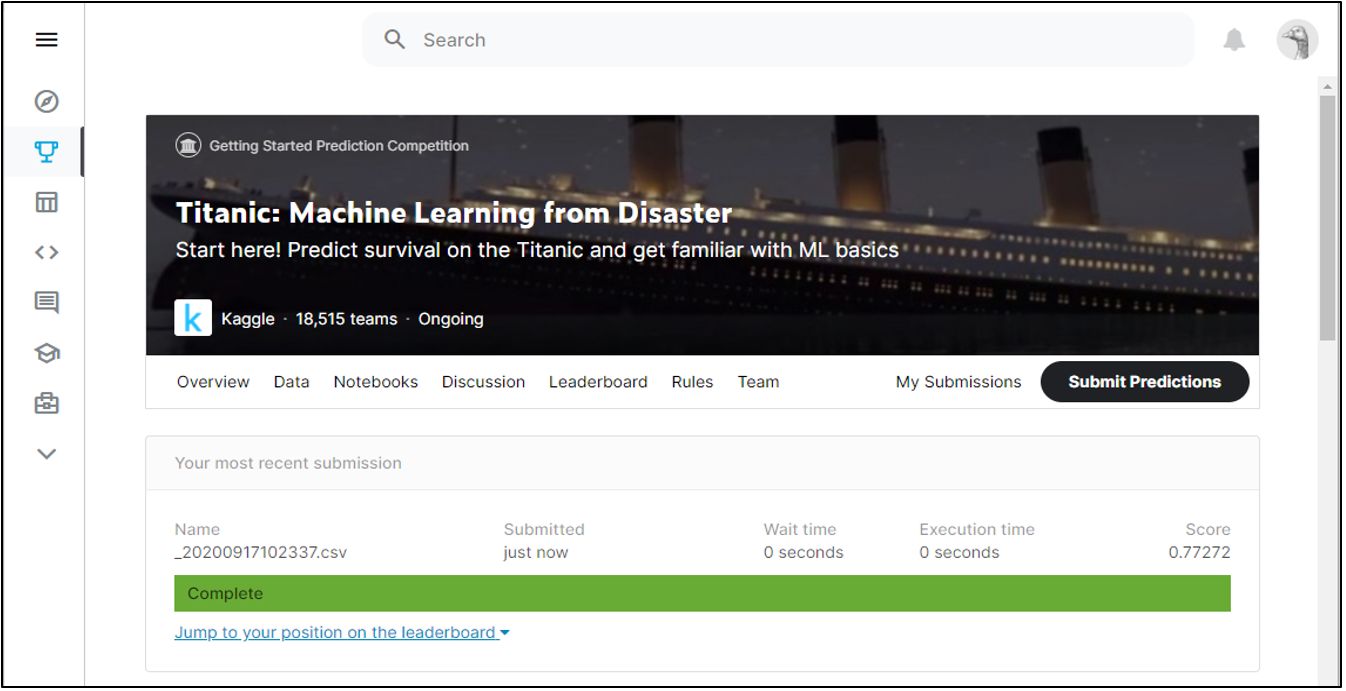Viewport: 1346px width, 691px height.
Task: Switch to the Leaderboard tab
Action: 598,382
